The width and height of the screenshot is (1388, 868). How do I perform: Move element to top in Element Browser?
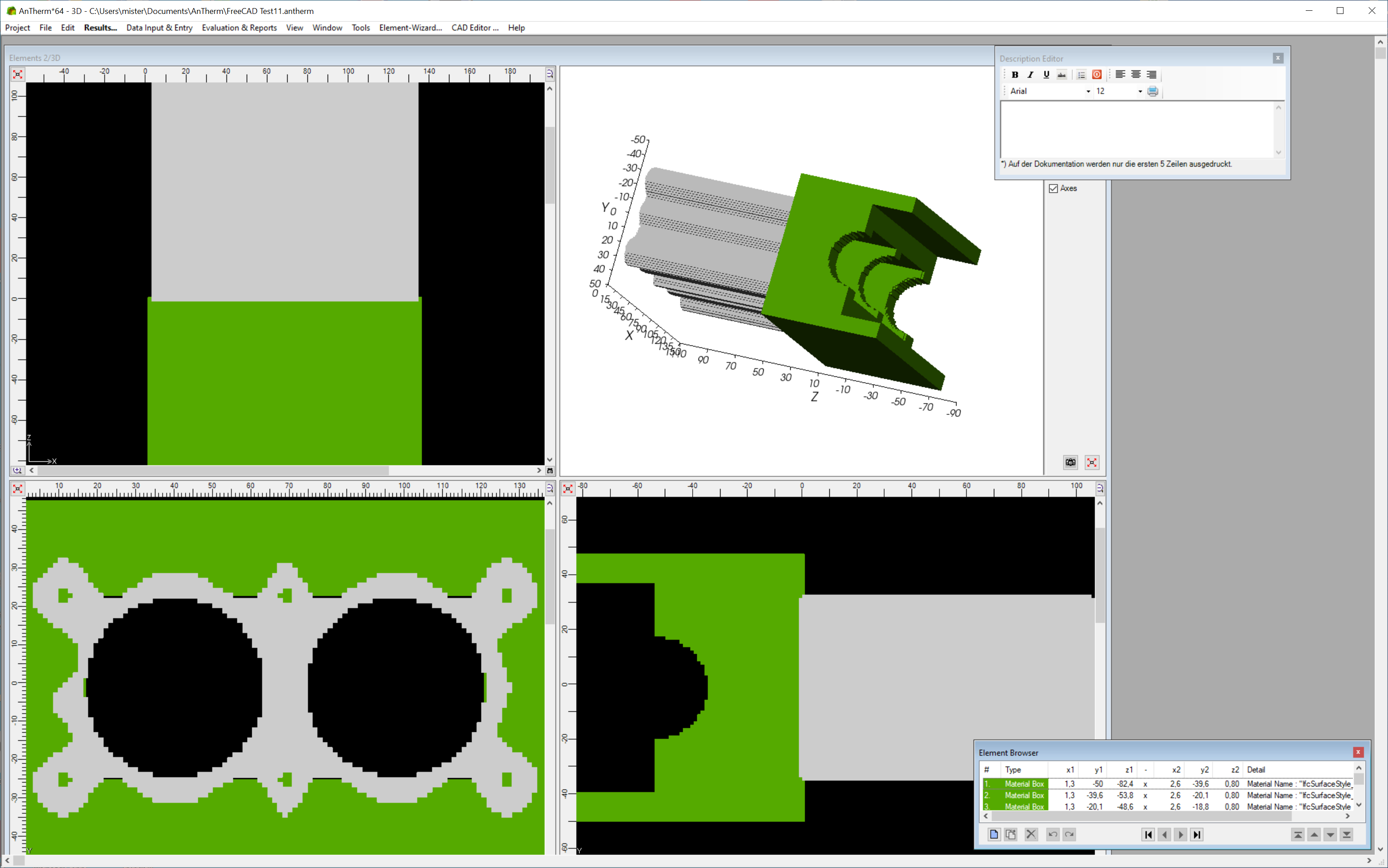coord(1297,834)
